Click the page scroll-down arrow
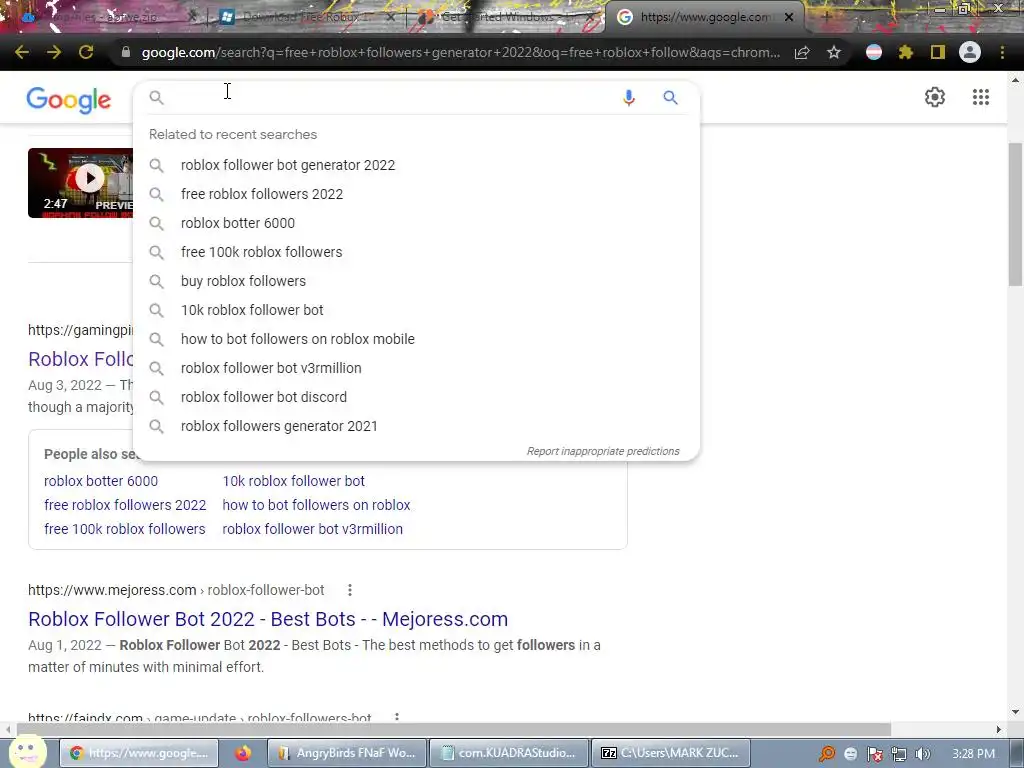 click(x=1015, y=712)
